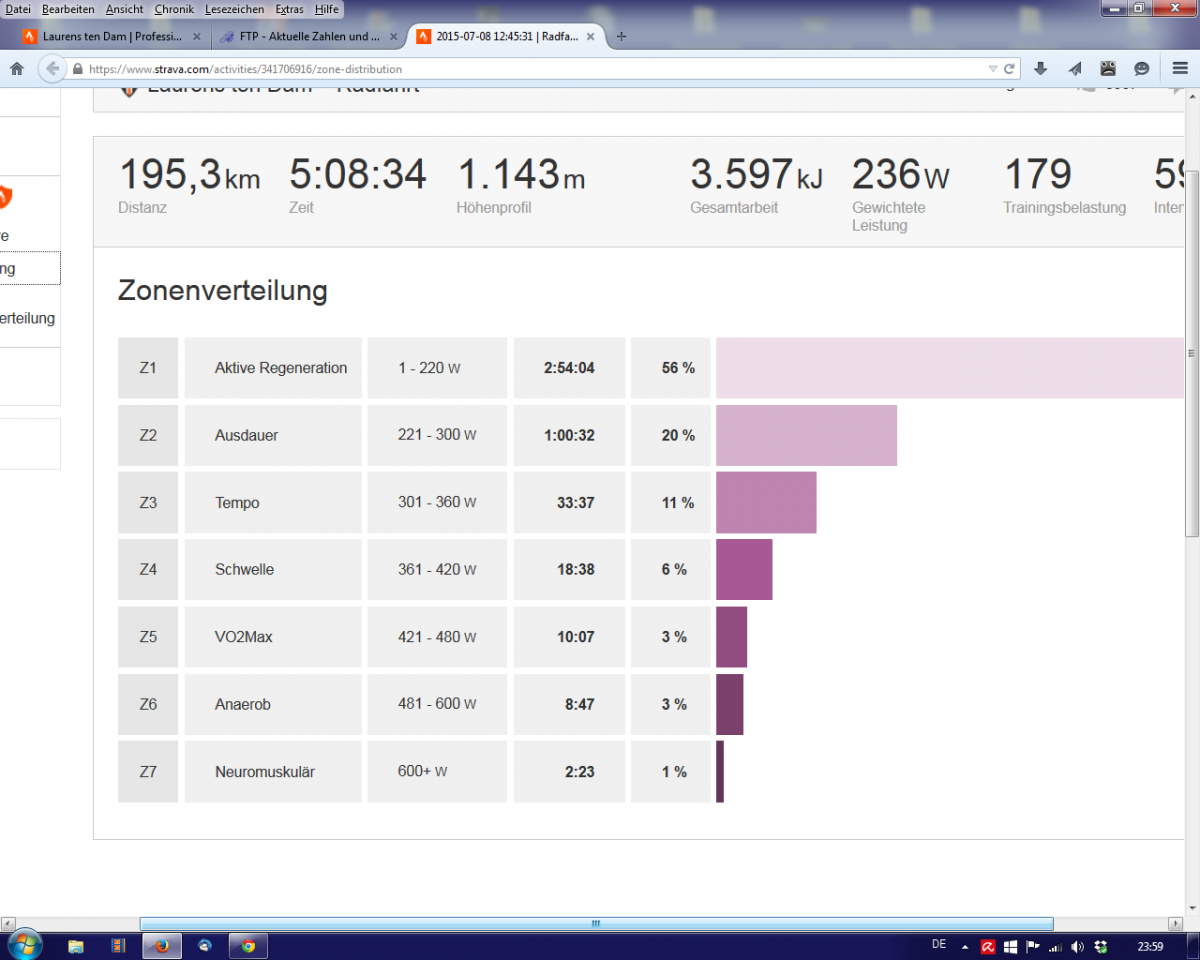Click the face-shaped addon icon in toolbar

[1108, 69]
